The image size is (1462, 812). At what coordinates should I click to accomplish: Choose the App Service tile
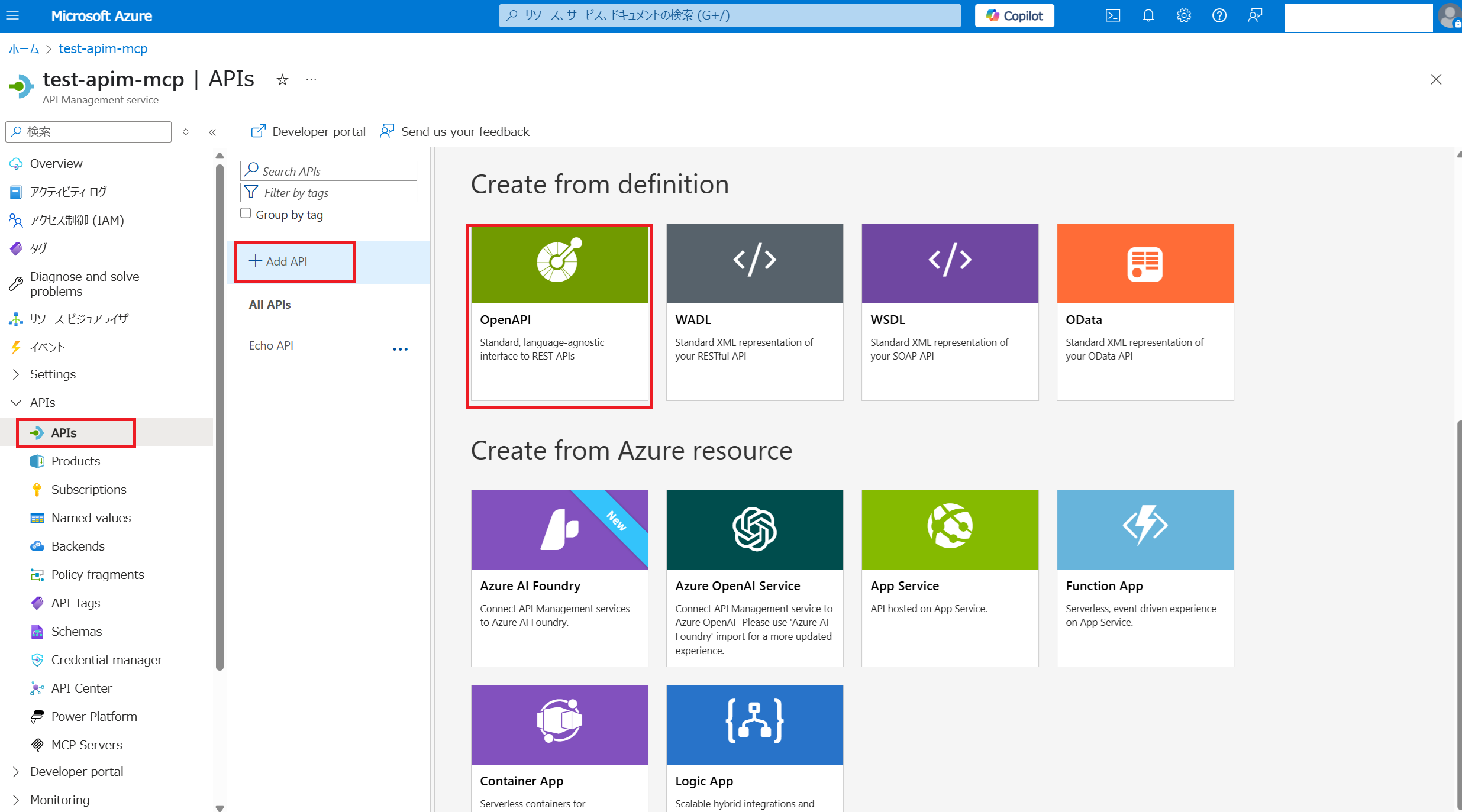point(950,578)
